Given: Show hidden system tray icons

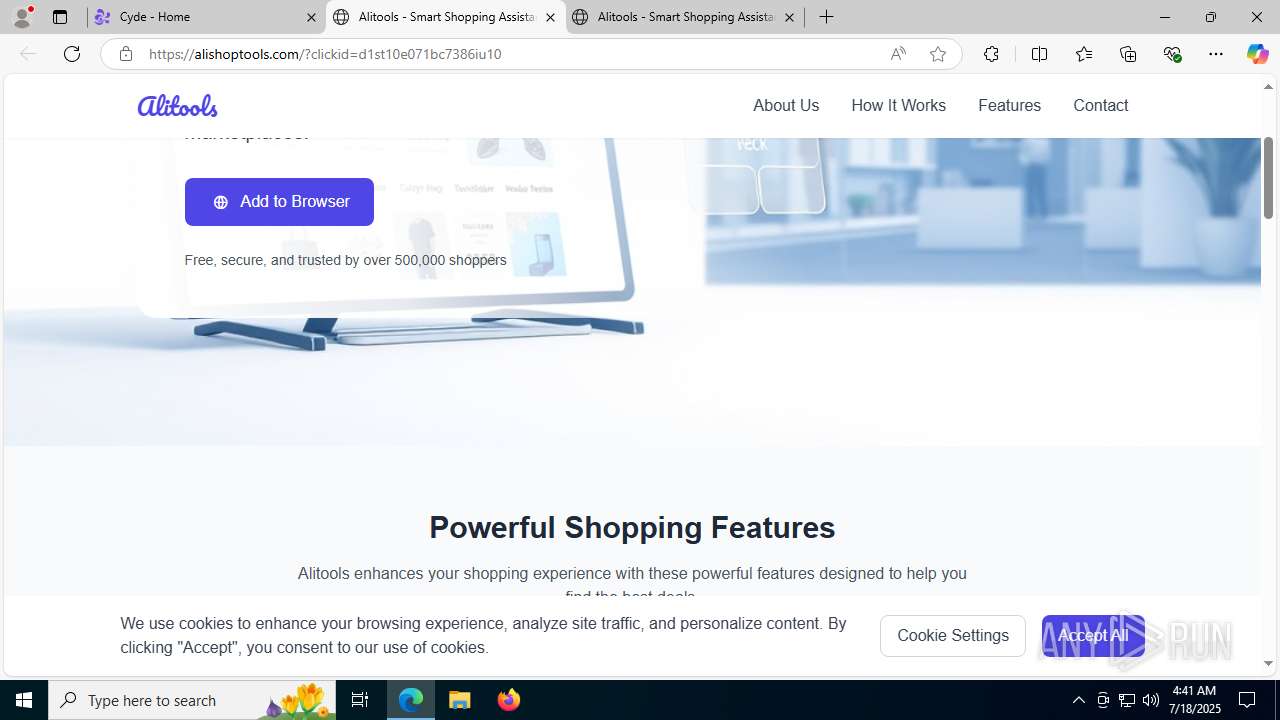Looking at the screenshot, I should (x=1078, y=700).
